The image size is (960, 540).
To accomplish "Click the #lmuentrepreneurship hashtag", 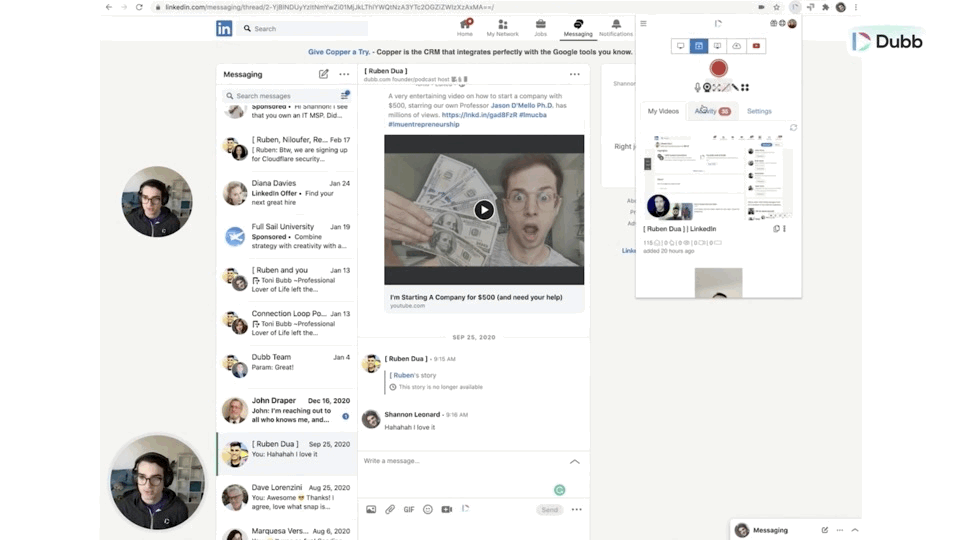I will click(424, 124).
